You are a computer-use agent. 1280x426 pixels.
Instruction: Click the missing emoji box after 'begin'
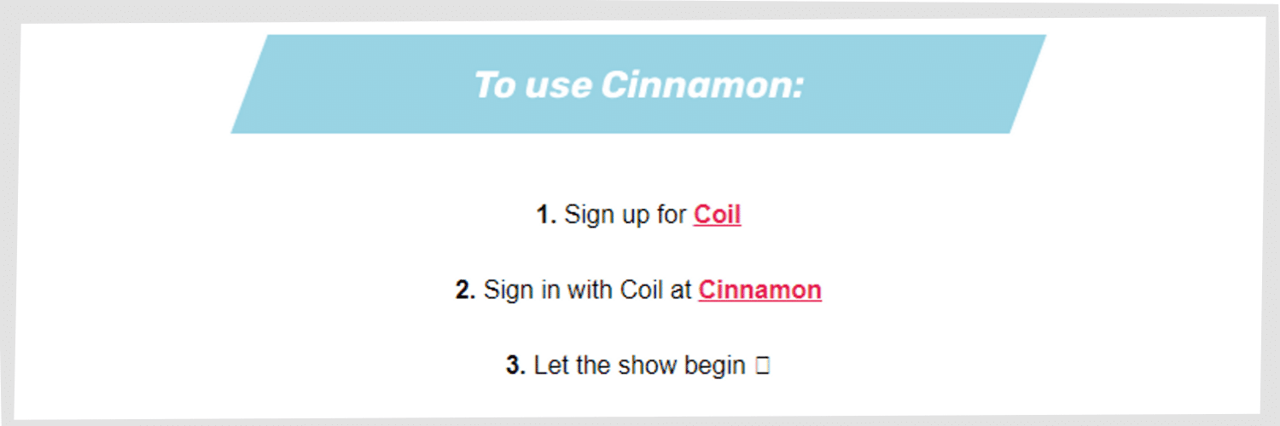763,366
